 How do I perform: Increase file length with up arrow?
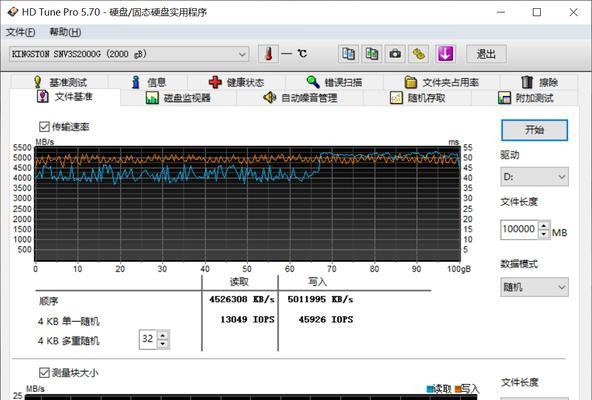pyautogui.click(x=544, y=225)
